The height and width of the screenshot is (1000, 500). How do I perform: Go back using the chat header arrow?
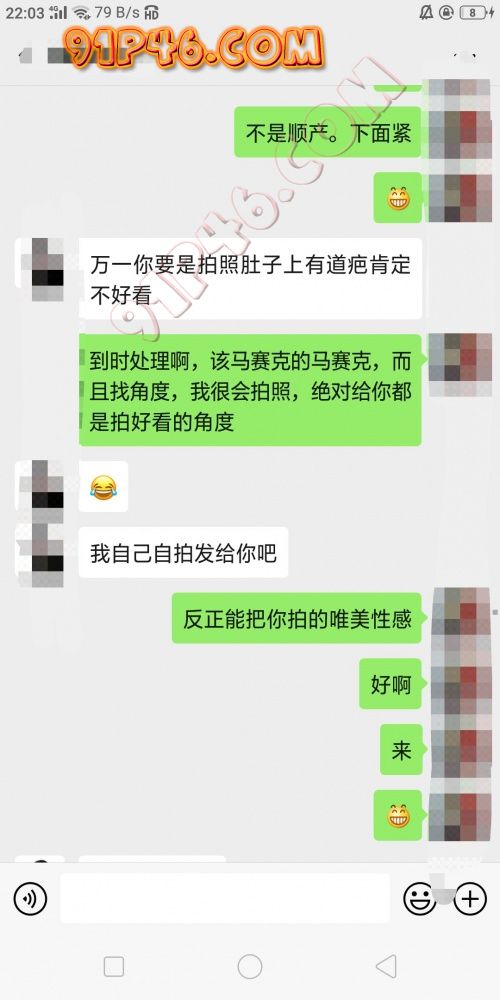click(26, 55)
